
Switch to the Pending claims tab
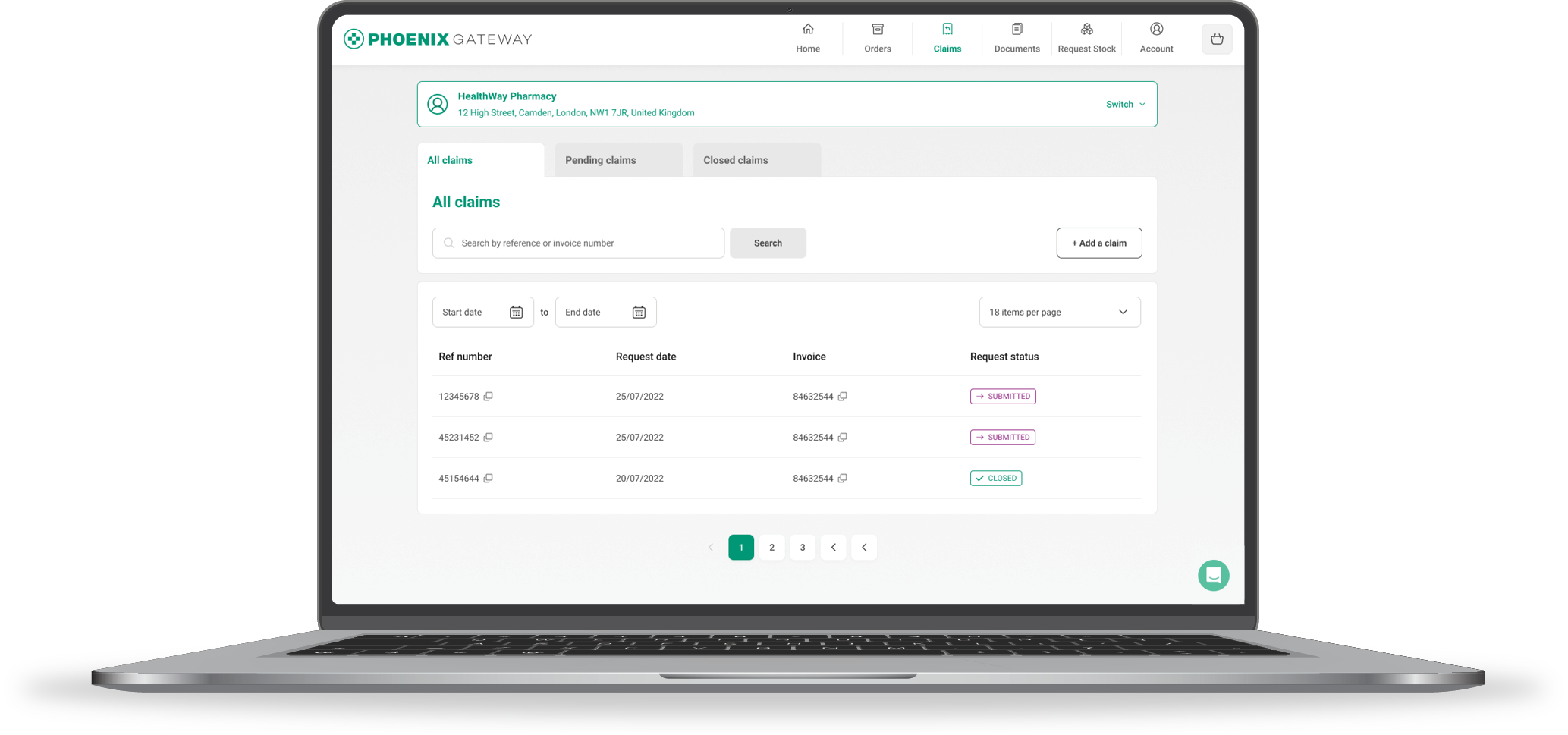coord(618,160)
